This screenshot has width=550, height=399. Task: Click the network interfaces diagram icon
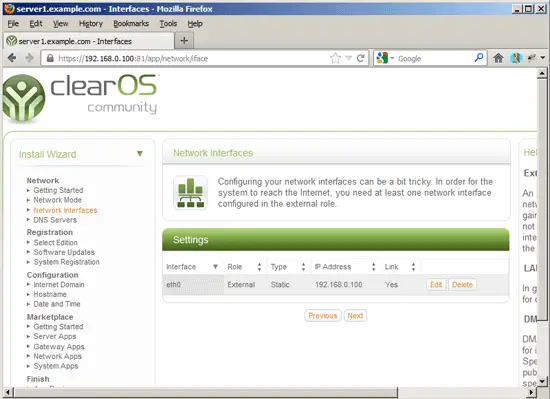click(x=190, y=192)
